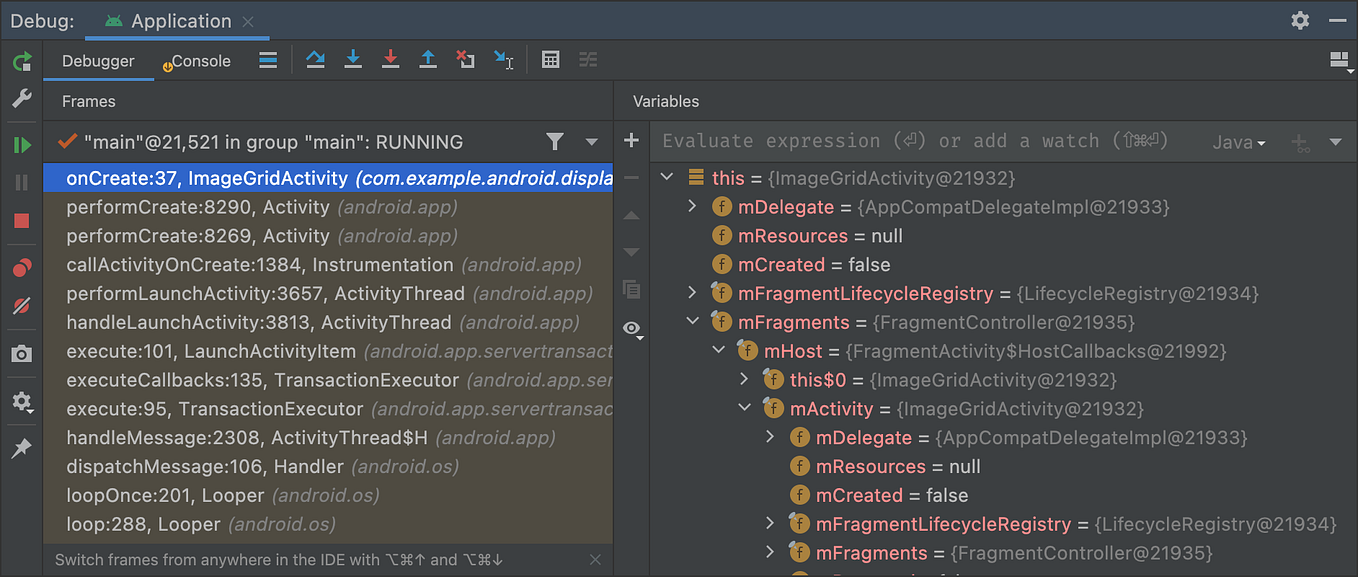Toggle the frames filter funnel
Image resolution: width=1358 pixels, height=577 pixels.
[x=555, y=142]
